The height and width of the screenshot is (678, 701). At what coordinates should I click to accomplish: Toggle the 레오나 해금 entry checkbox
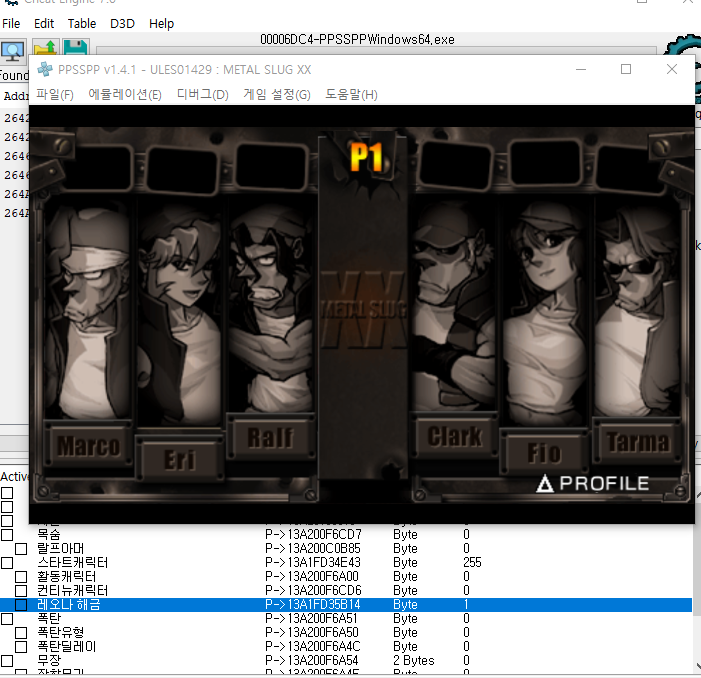click(21, 605)
